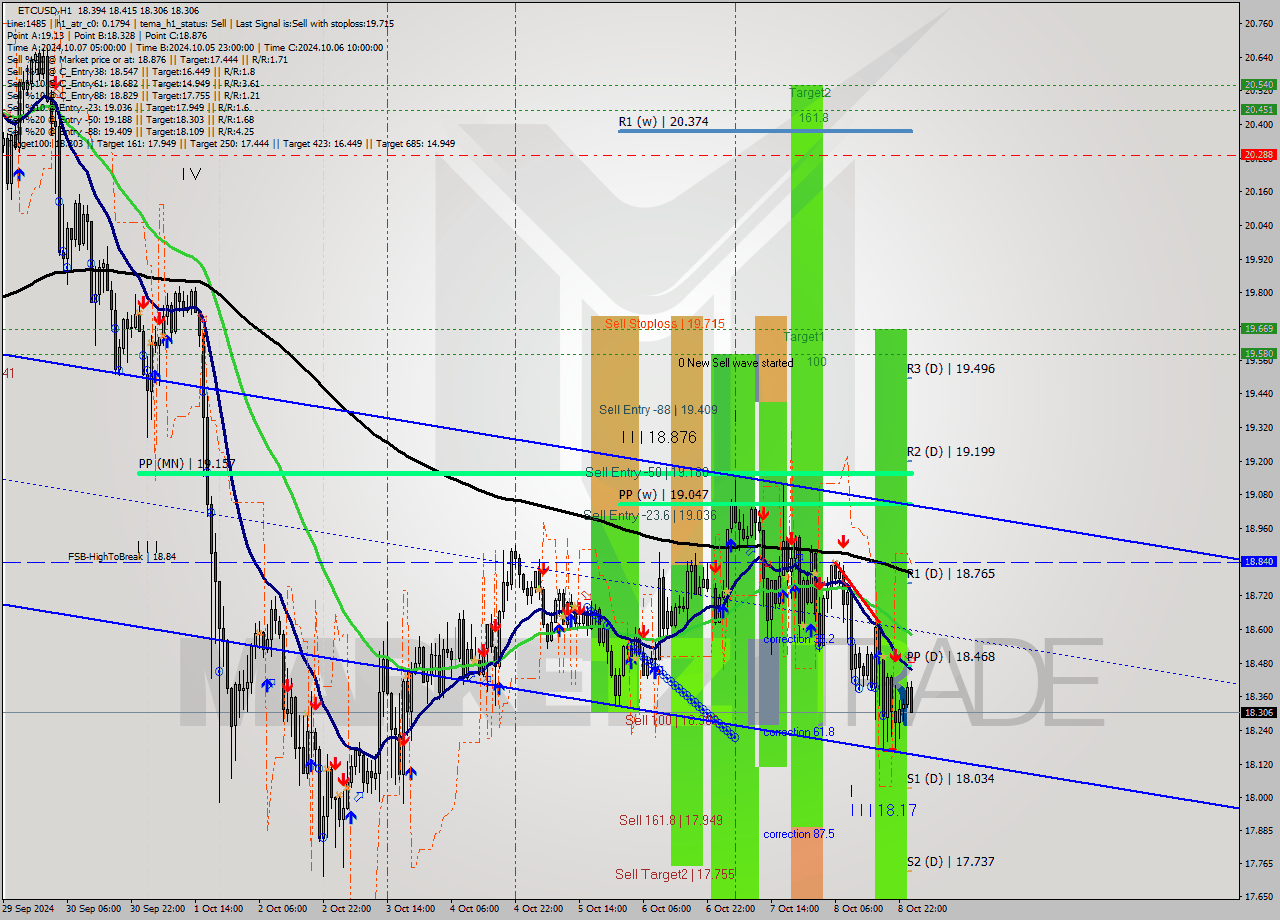
Task: Click the 'Target 423: 16.449' text
Action: click(x=325, y=143)
